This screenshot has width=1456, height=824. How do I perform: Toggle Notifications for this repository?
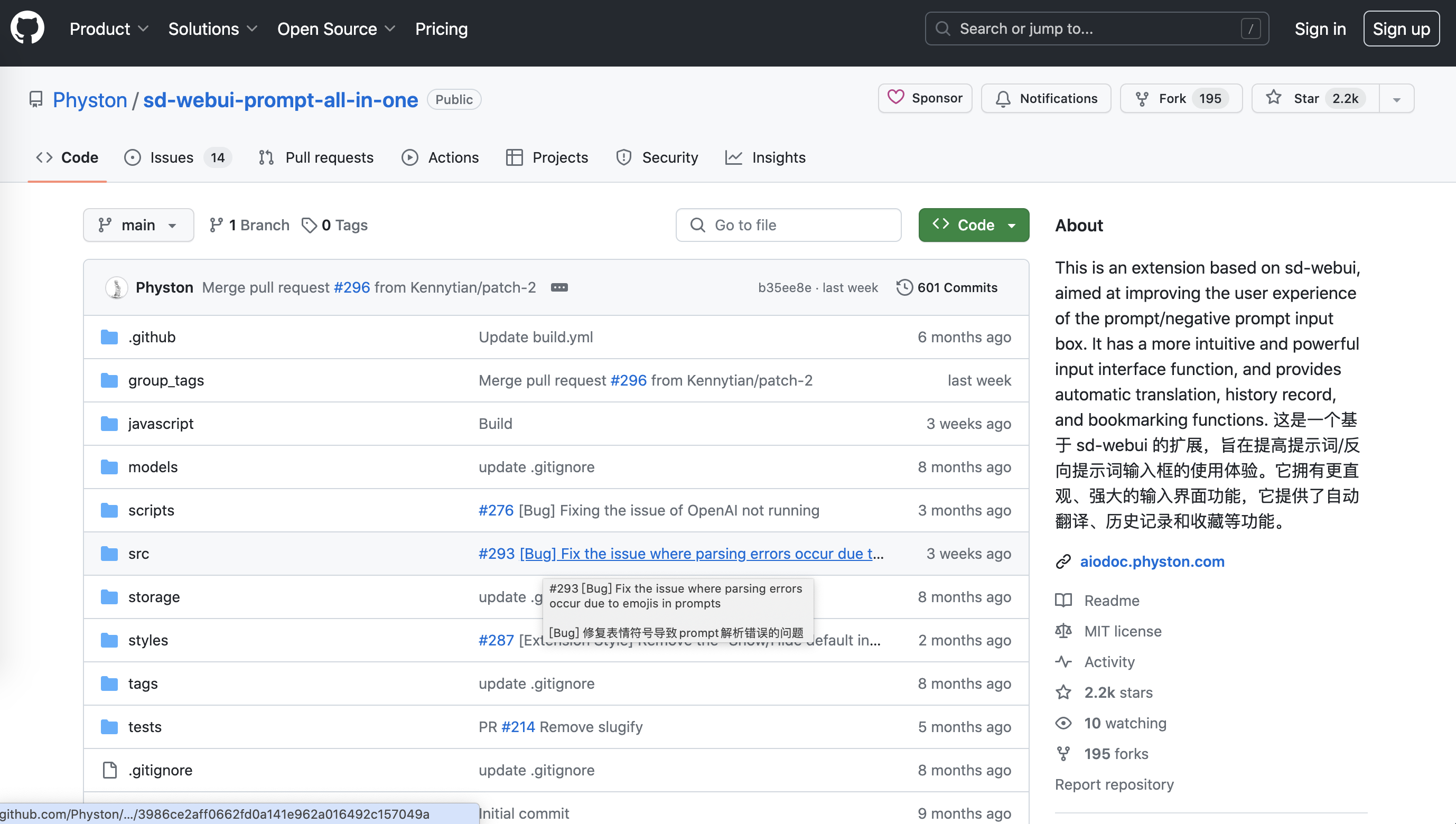pyautogui.click(x=1048, y=98)
